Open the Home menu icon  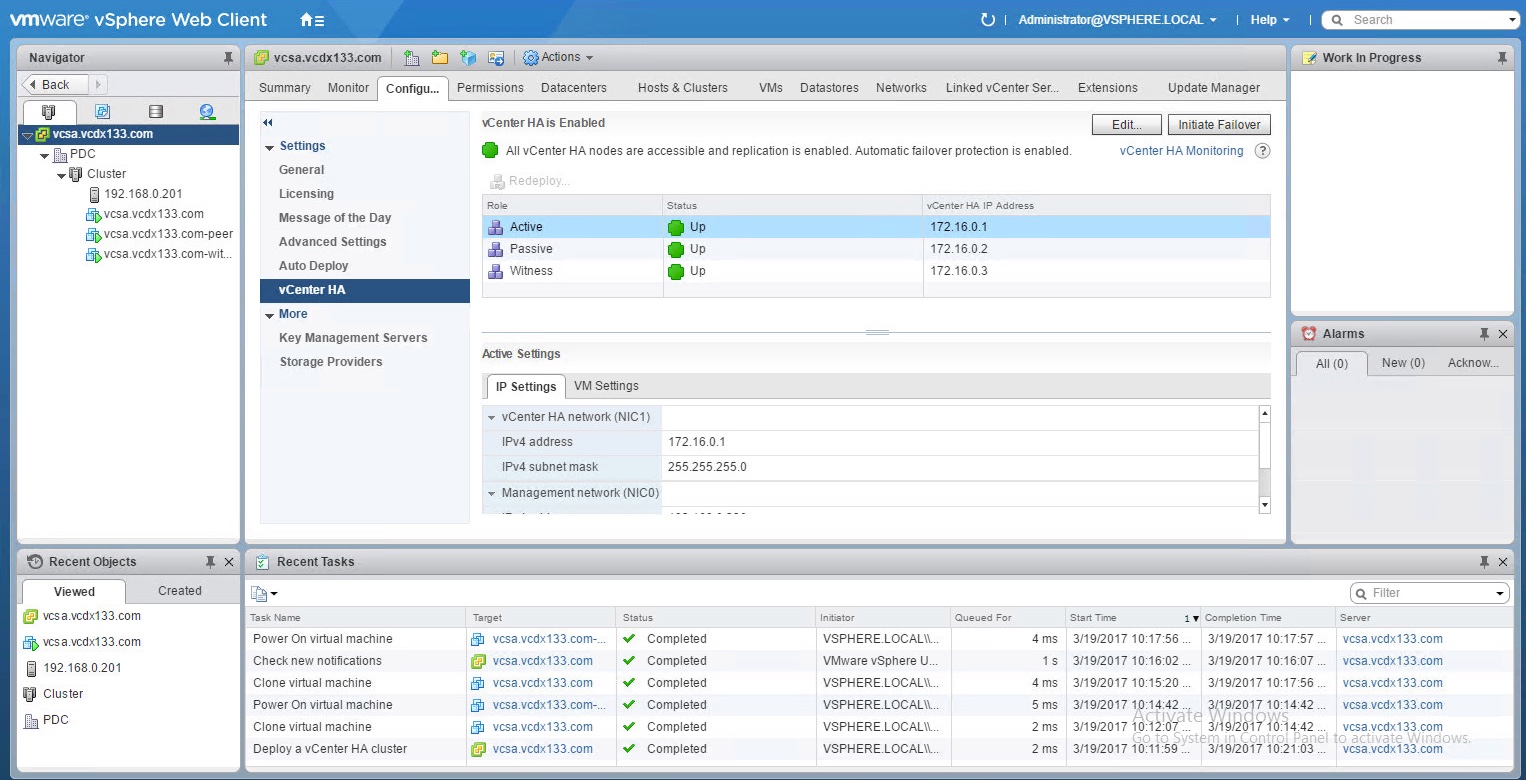point(311,20)
